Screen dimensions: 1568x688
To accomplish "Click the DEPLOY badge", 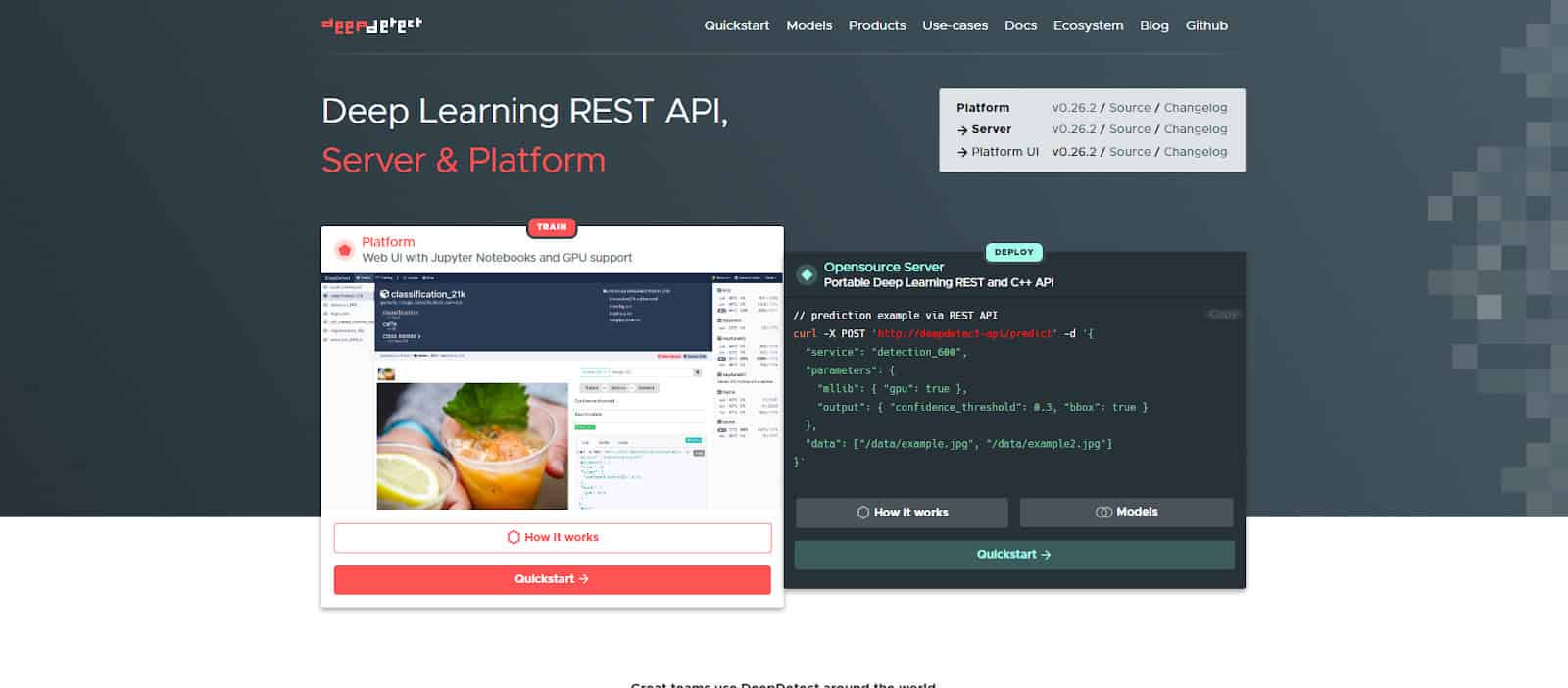I will [1013, 252].
